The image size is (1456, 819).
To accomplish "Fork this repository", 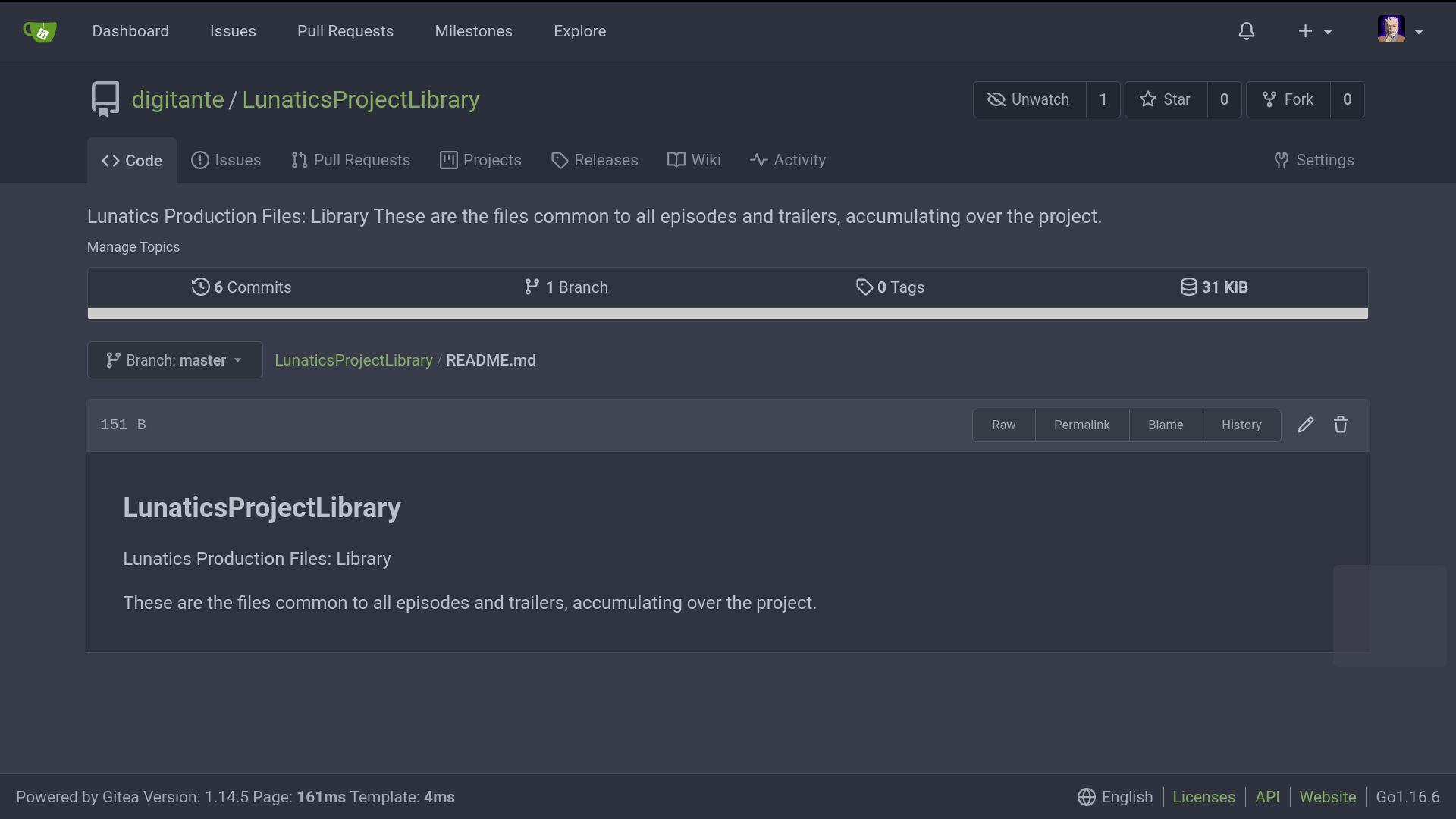I will point(1288,99).
